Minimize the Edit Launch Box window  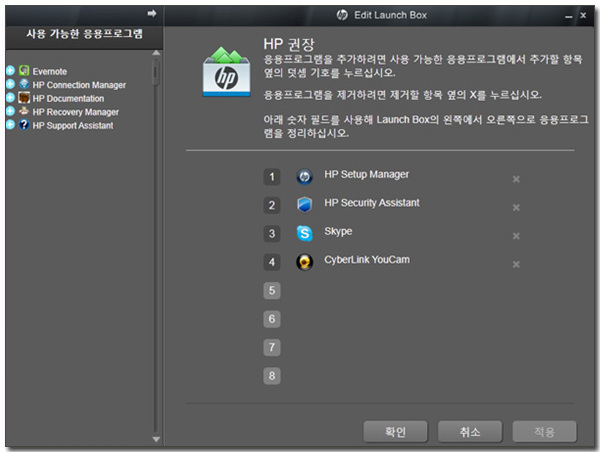(569, 16)
